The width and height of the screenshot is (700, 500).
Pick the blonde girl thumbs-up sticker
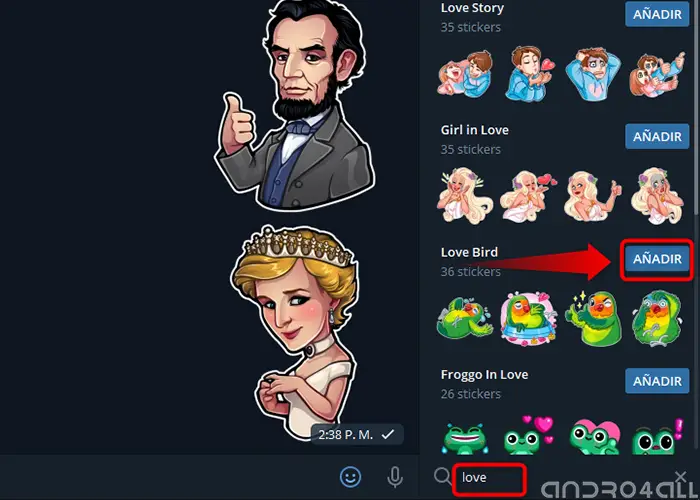[592, 196]
